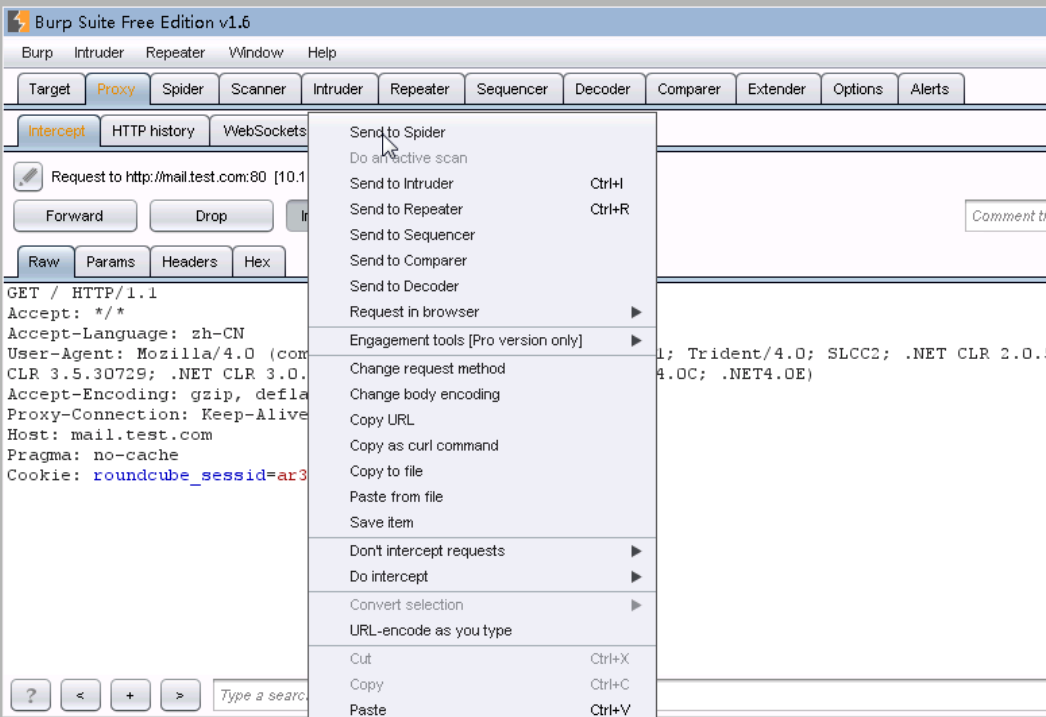Select Paste from file
Viewport: 1046px width, 717px height.
coord(482,497)
